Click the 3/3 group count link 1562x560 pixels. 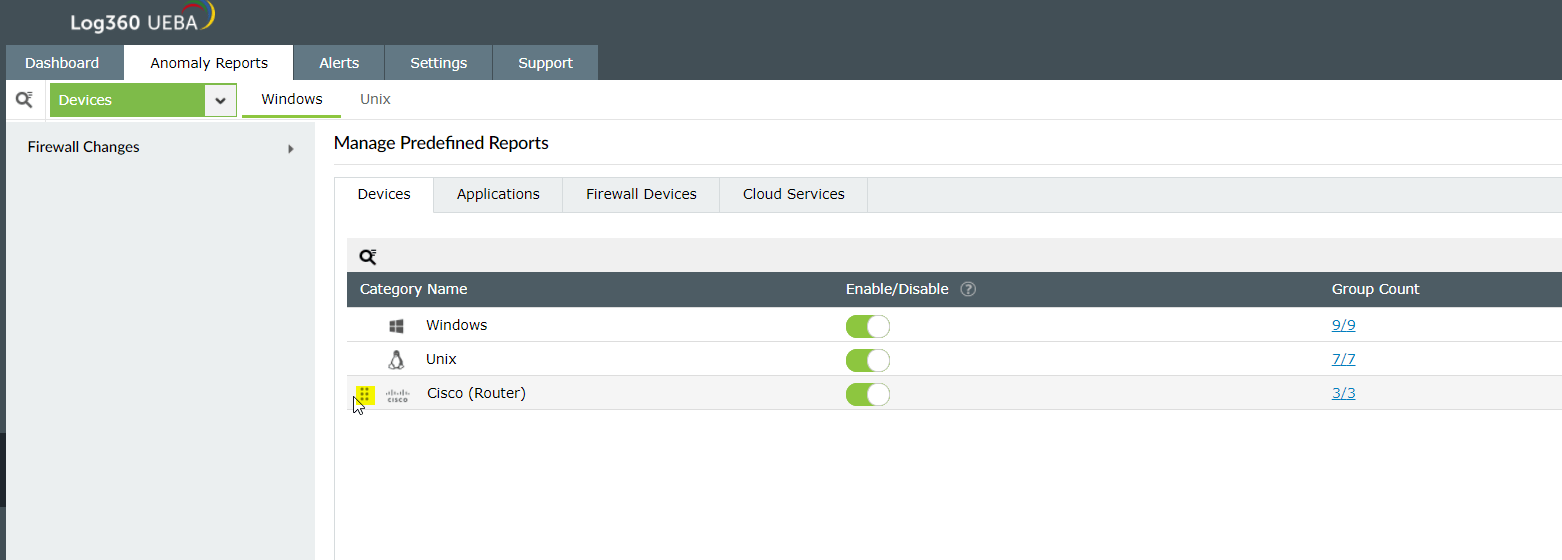1343,393
